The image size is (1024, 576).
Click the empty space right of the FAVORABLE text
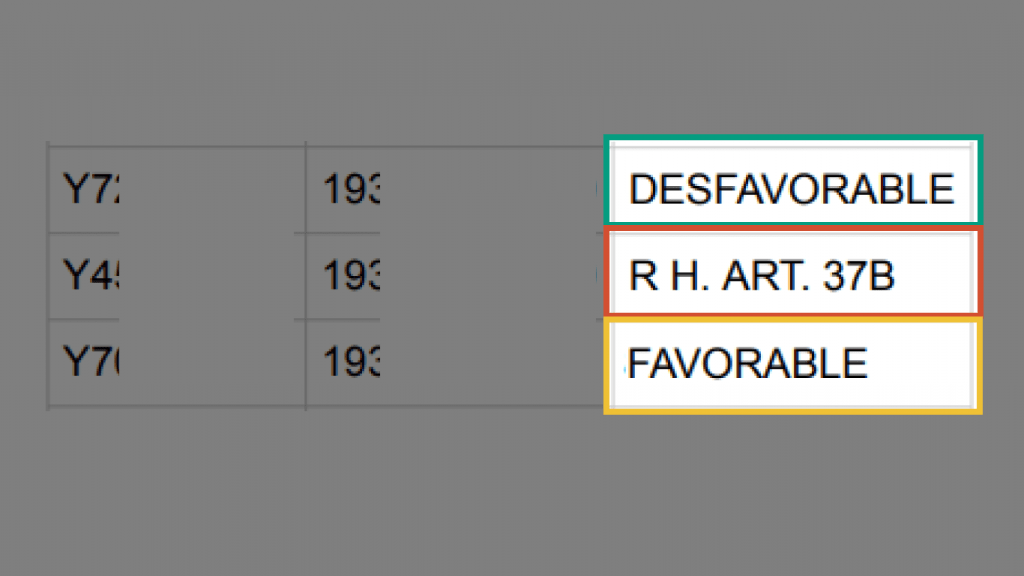(921, 363)
